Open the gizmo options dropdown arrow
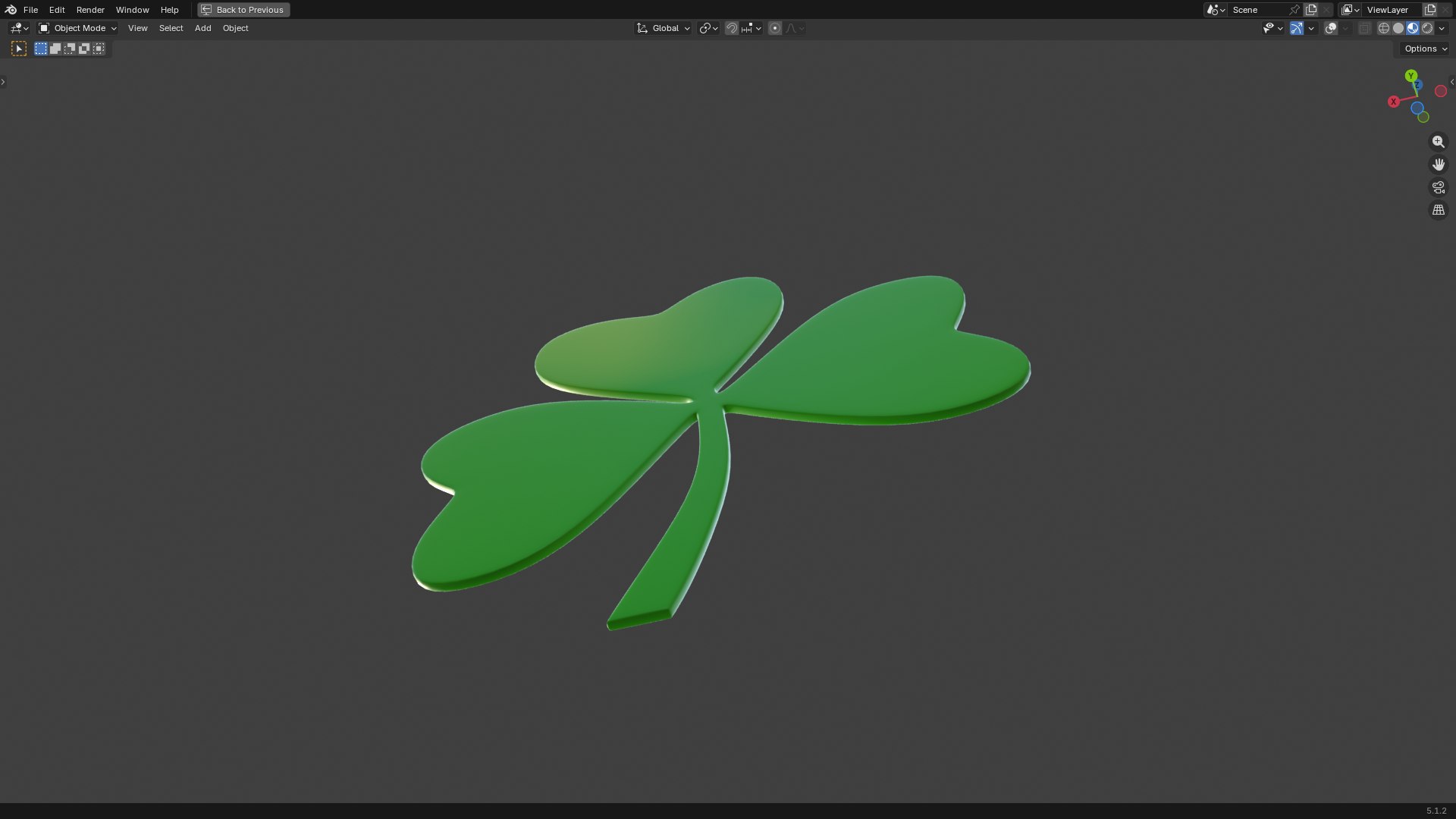The width and height of the screenshot is (1456, 819). (x=1311, y=28)
